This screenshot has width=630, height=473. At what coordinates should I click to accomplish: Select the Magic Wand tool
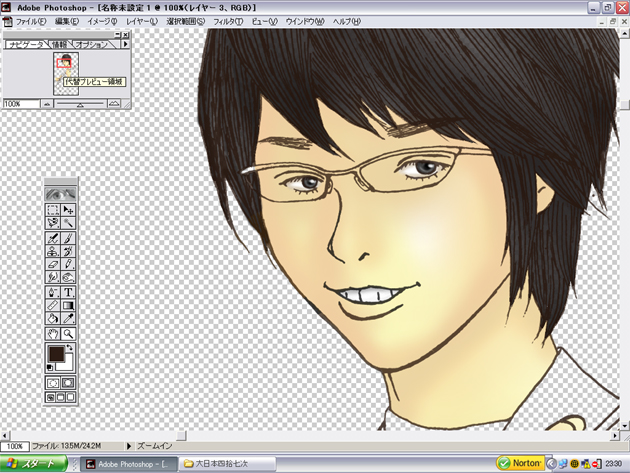(x=68, y=223)
